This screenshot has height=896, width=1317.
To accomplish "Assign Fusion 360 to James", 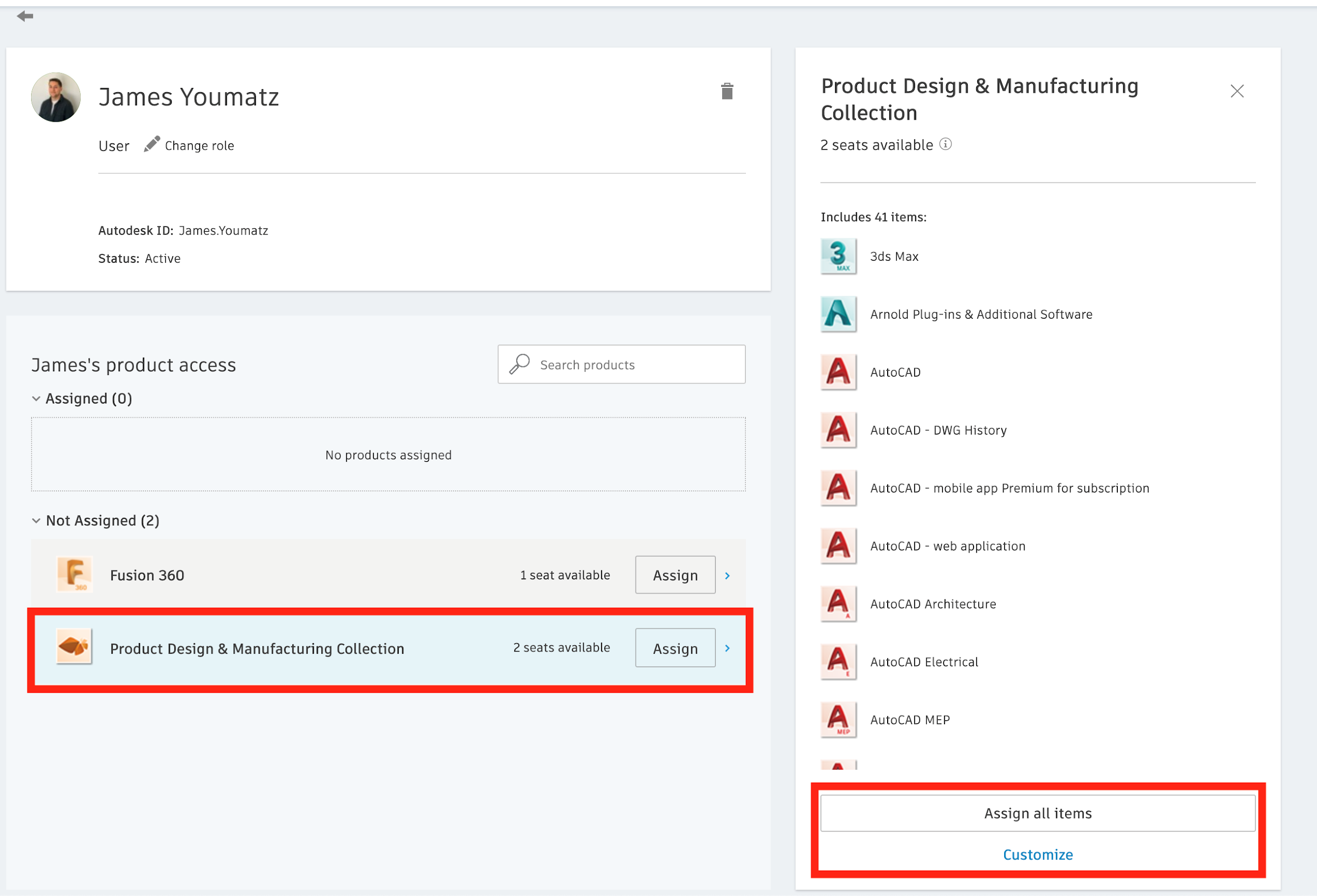I will coord(675,575).
